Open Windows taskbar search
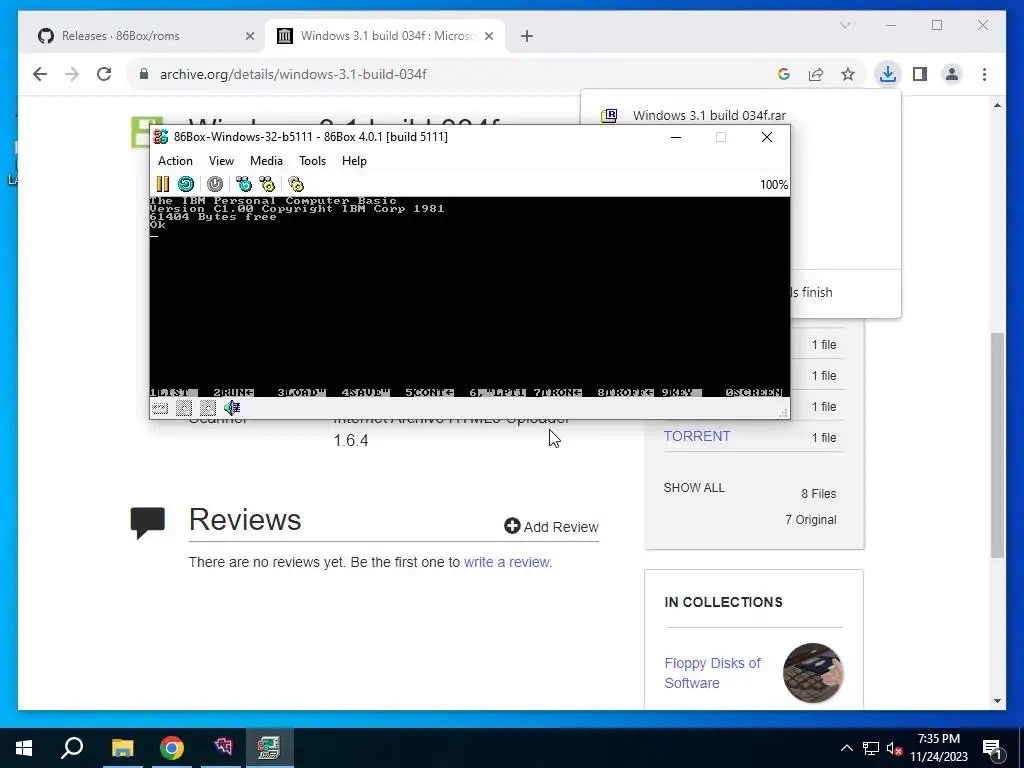The image size is (1024, 768). point(72,748)
